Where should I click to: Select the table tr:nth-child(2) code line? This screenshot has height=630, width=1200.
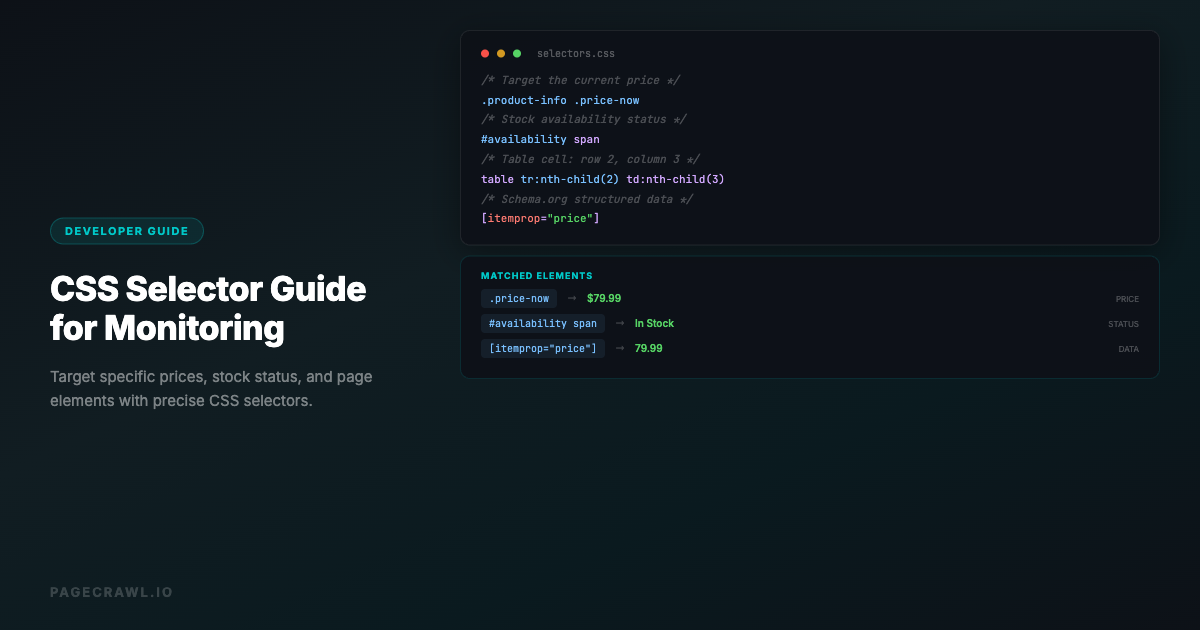point(602,179)
